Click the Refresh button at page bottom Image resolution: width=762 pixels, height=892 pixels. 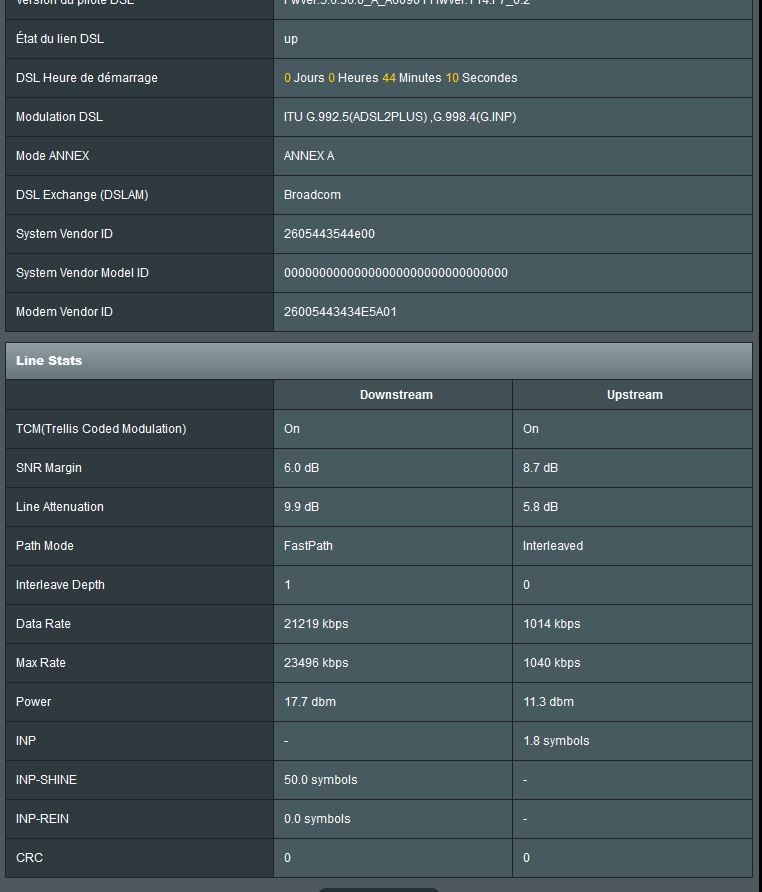tap(378, 888)
